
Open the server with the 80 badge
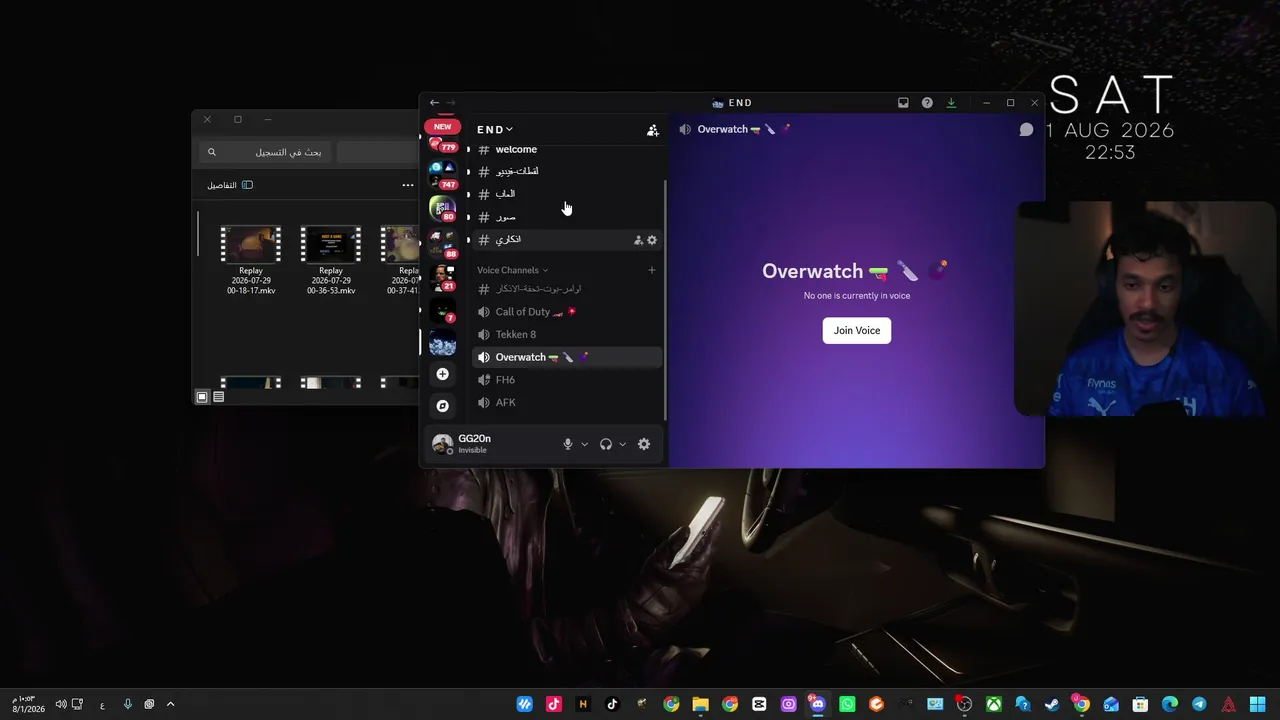coord(442,207)
